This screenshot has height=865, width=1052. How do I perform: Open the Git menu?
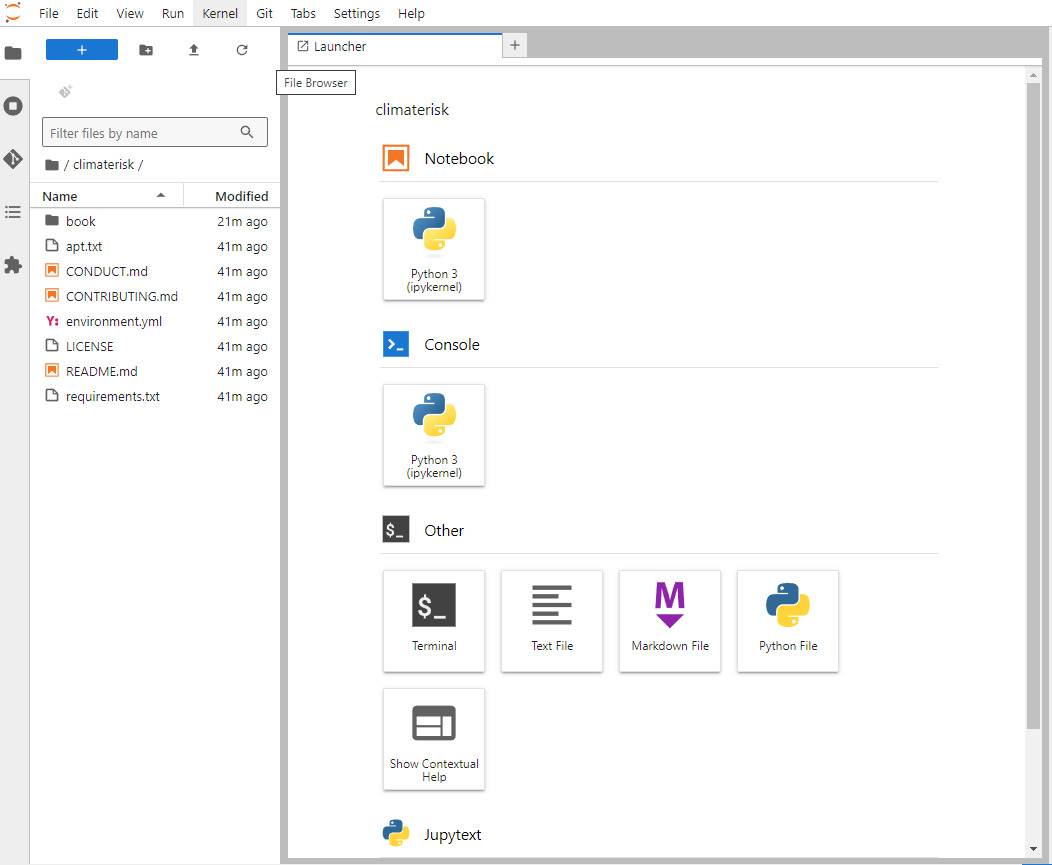[264, 13]
